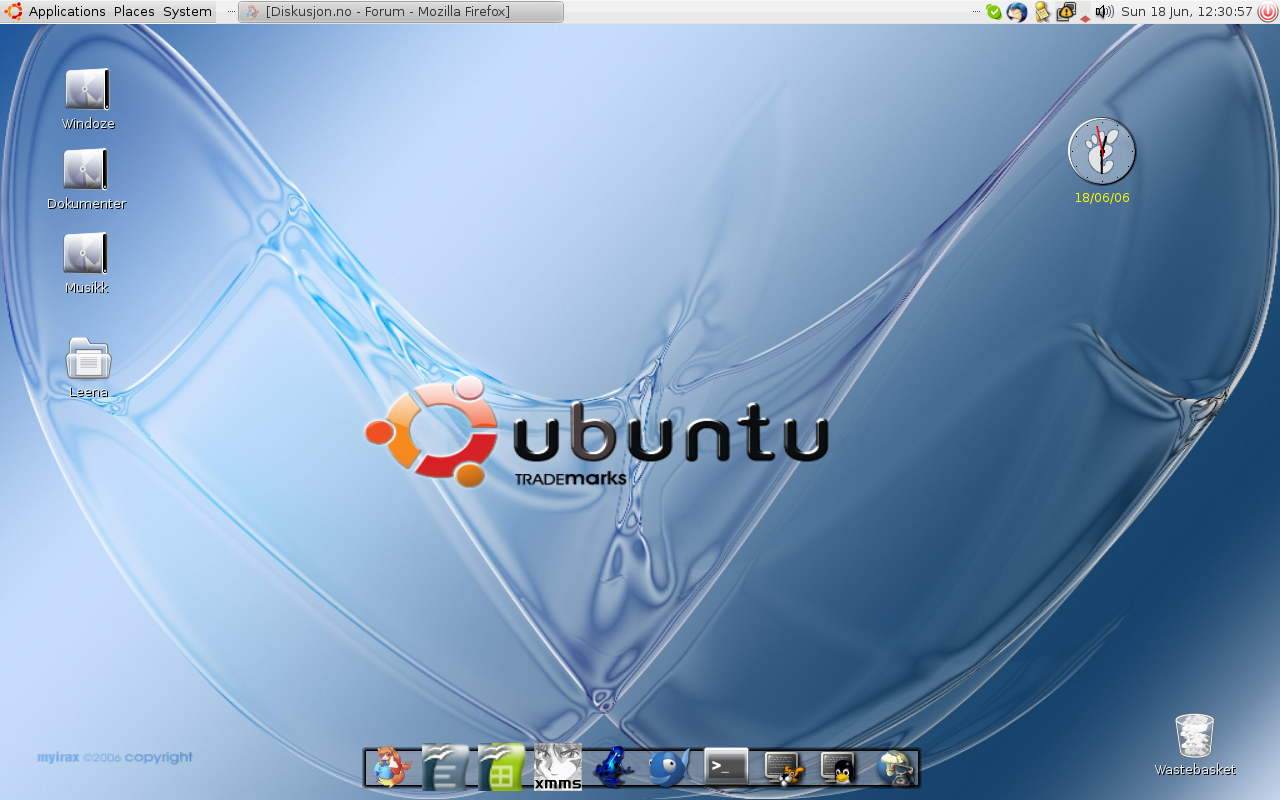Click the Ubuntu logo in the top panel

coord(14,12)
